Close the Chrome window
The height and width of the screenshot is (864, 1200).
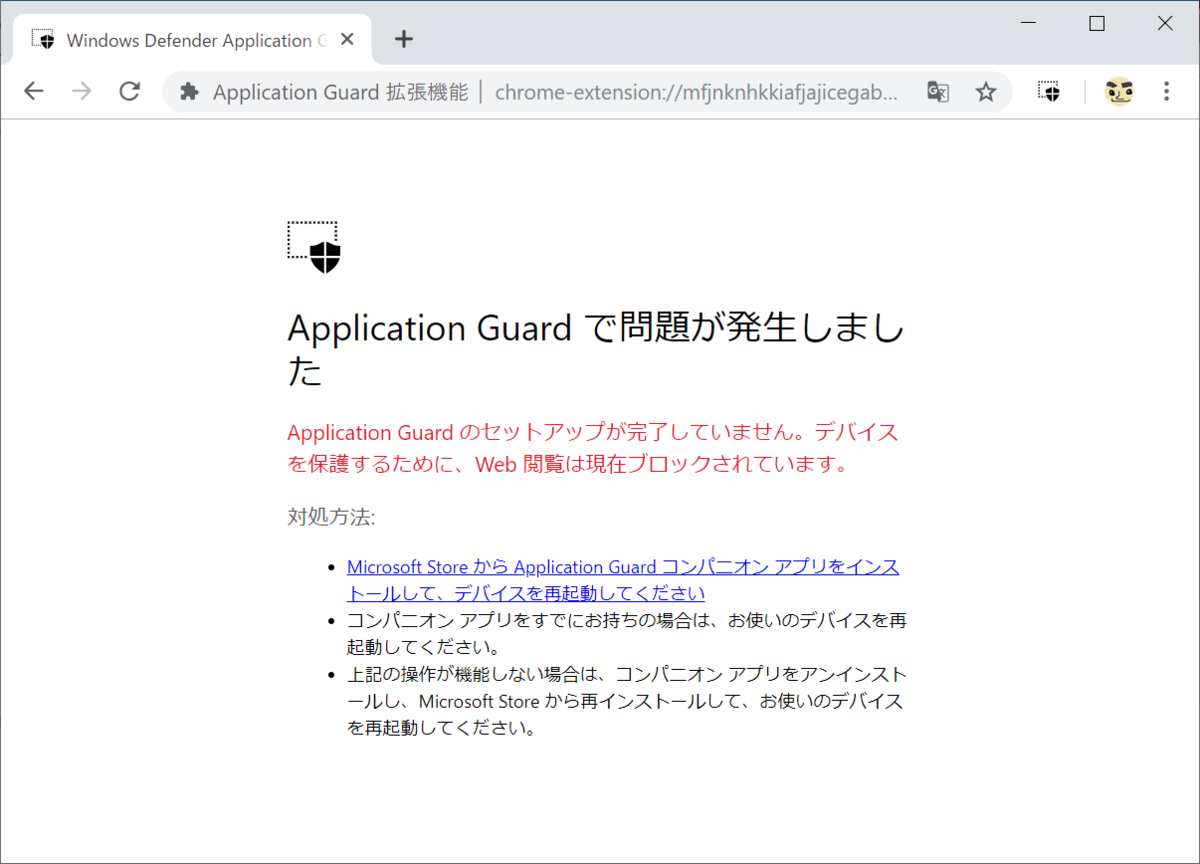pos(1165,23)
